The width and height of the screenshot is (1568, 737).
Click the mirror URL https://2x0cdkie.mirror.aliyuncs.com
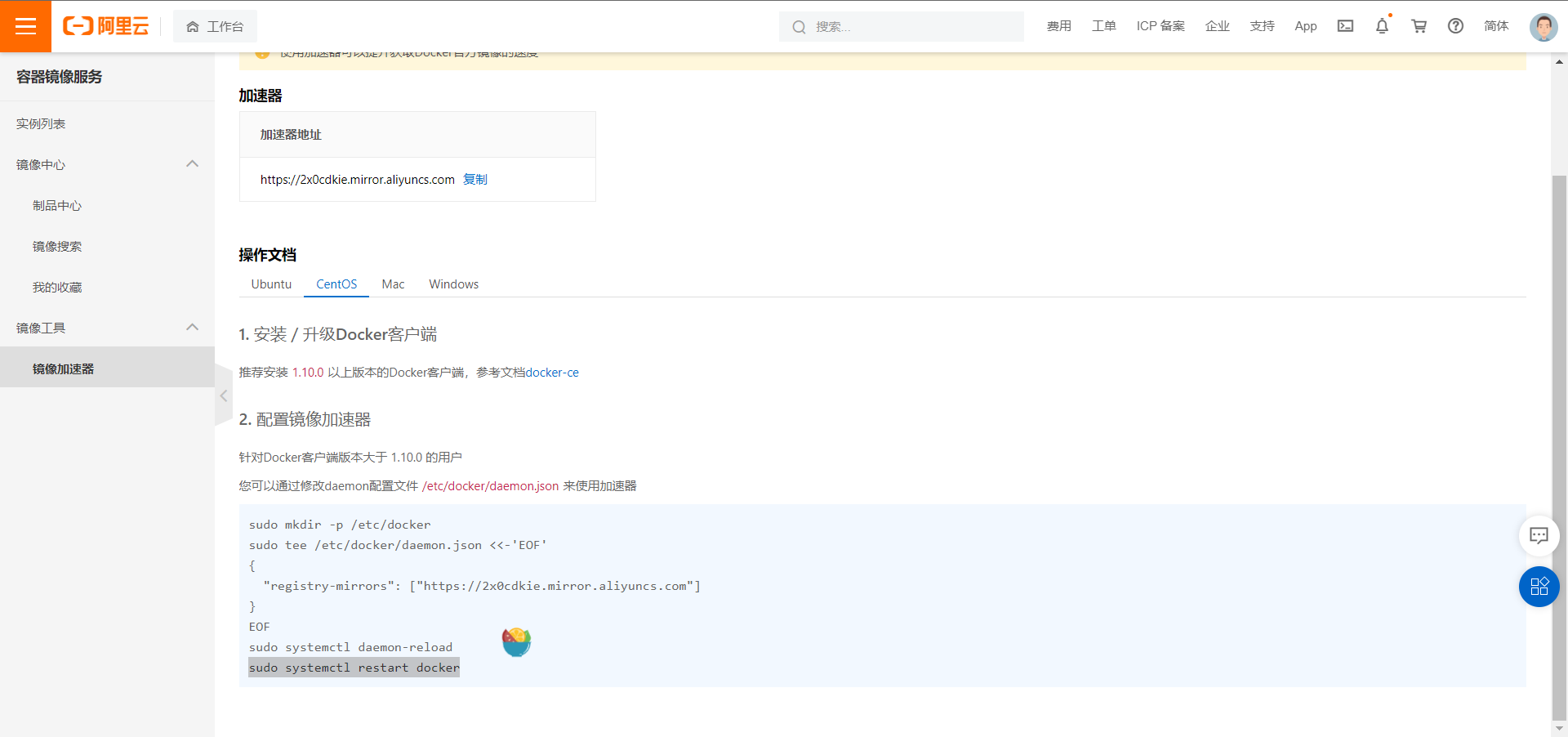point(357,180)
